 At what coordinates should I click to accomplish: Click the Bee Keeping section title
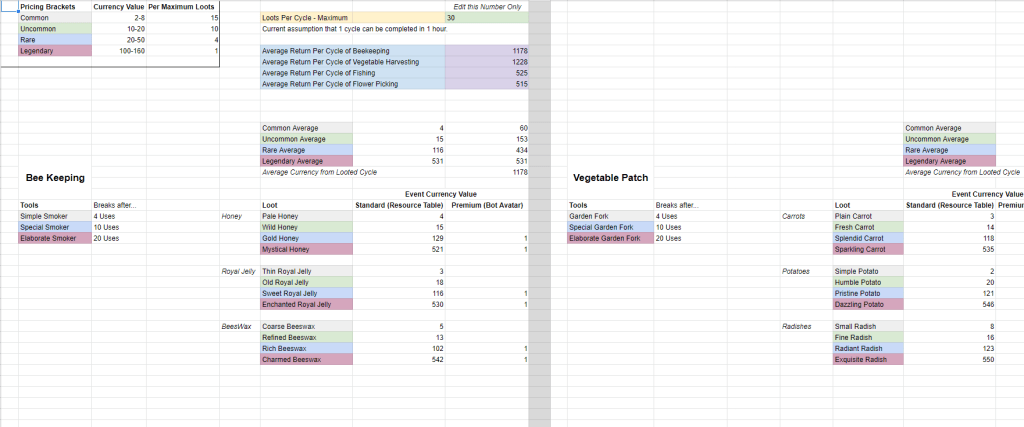click(x=55, y=177)
